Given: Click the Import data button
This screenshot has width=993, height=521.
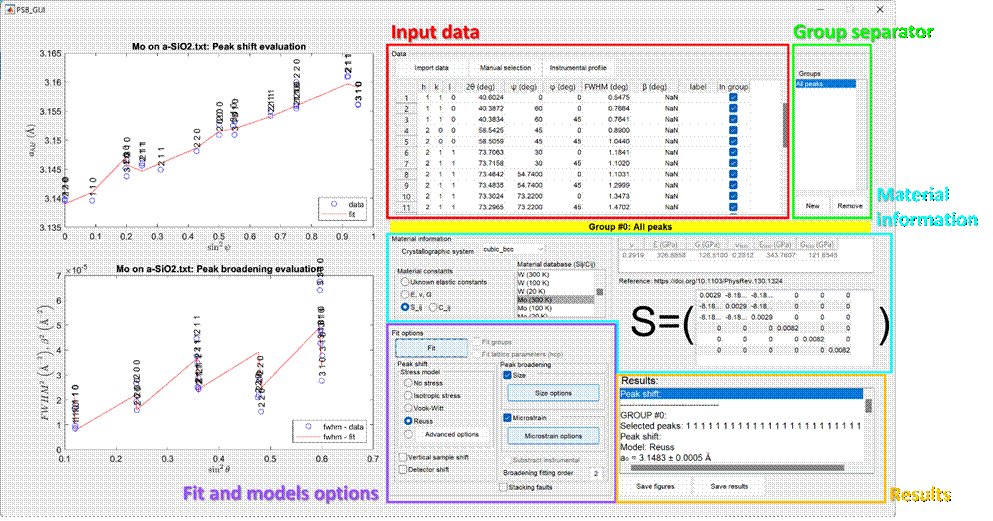Looking at the screenshot, I should tap(431, 68).
